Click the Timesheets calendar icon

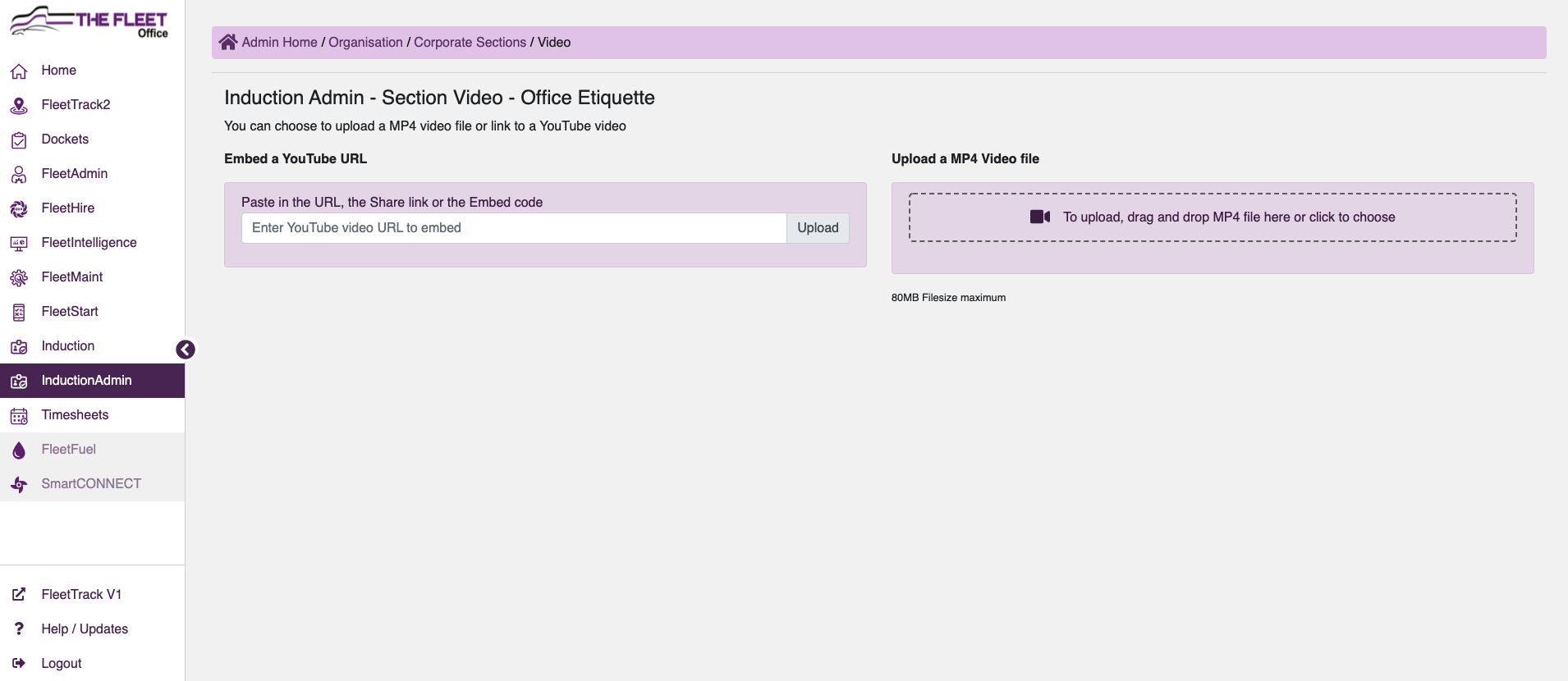19,416
